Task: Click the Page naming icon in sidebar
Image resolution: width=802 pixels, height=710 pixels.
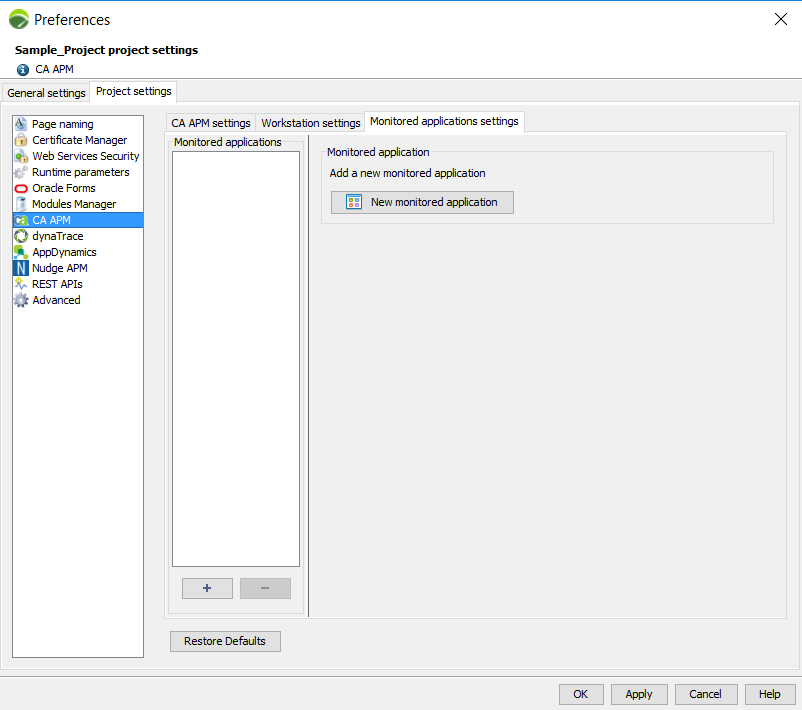Action: tap(21, 124)
